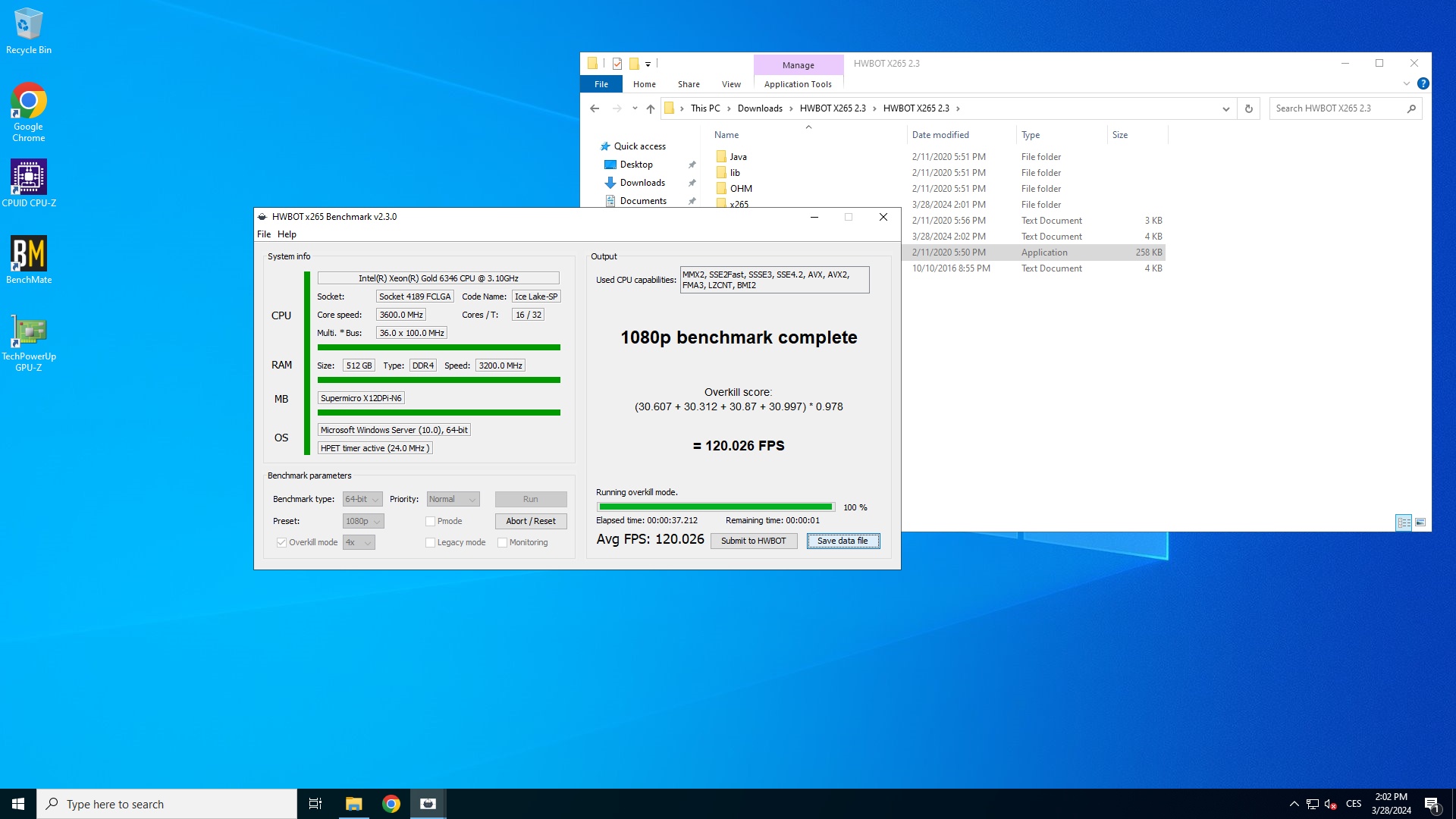
Task: Switch to the Explorer Share tab
Action: pyautogui.click(x=689, y=84)
